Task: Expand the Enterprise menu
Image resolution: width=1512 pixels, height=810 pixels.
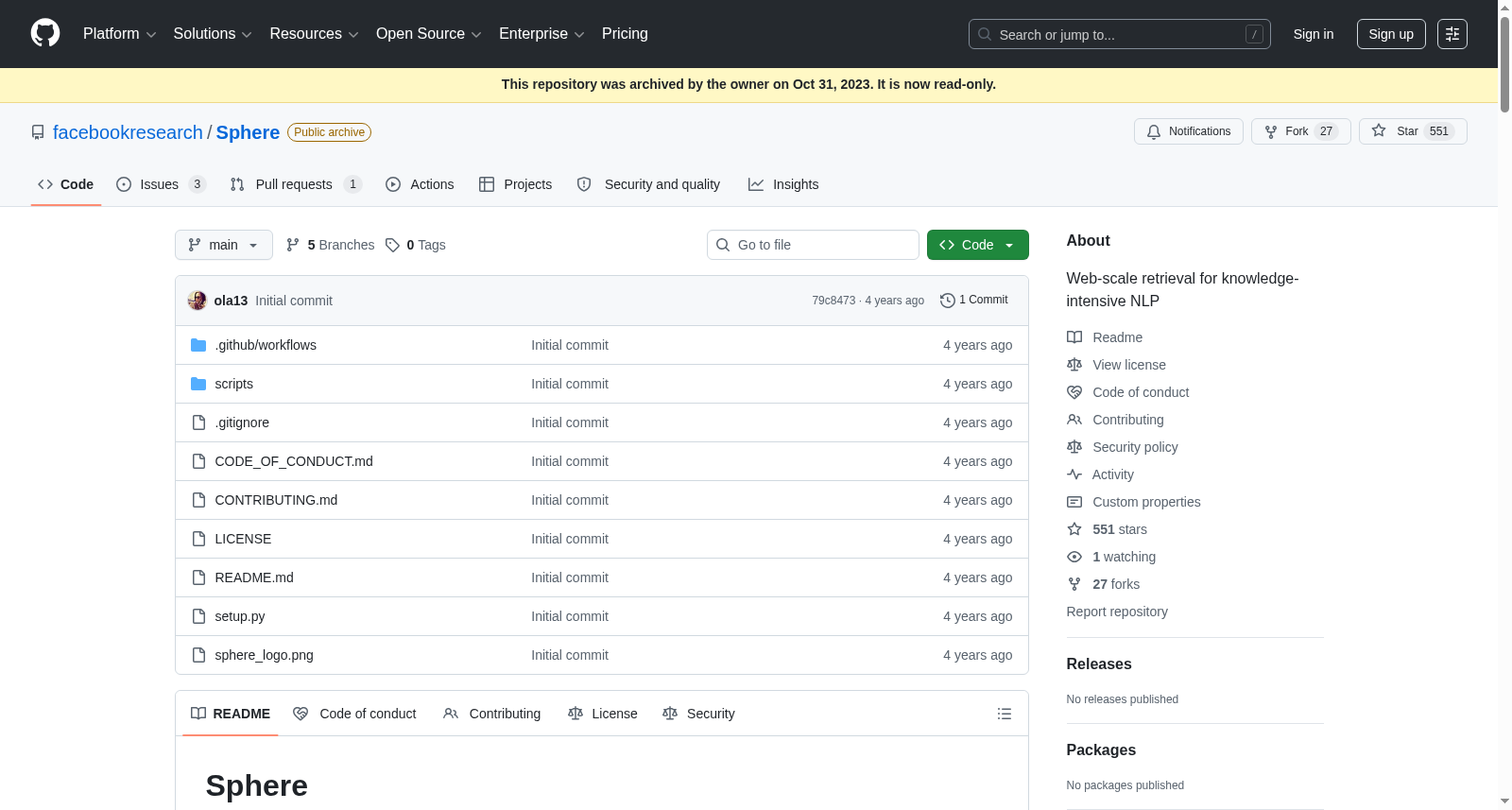Action: [541, 34]
